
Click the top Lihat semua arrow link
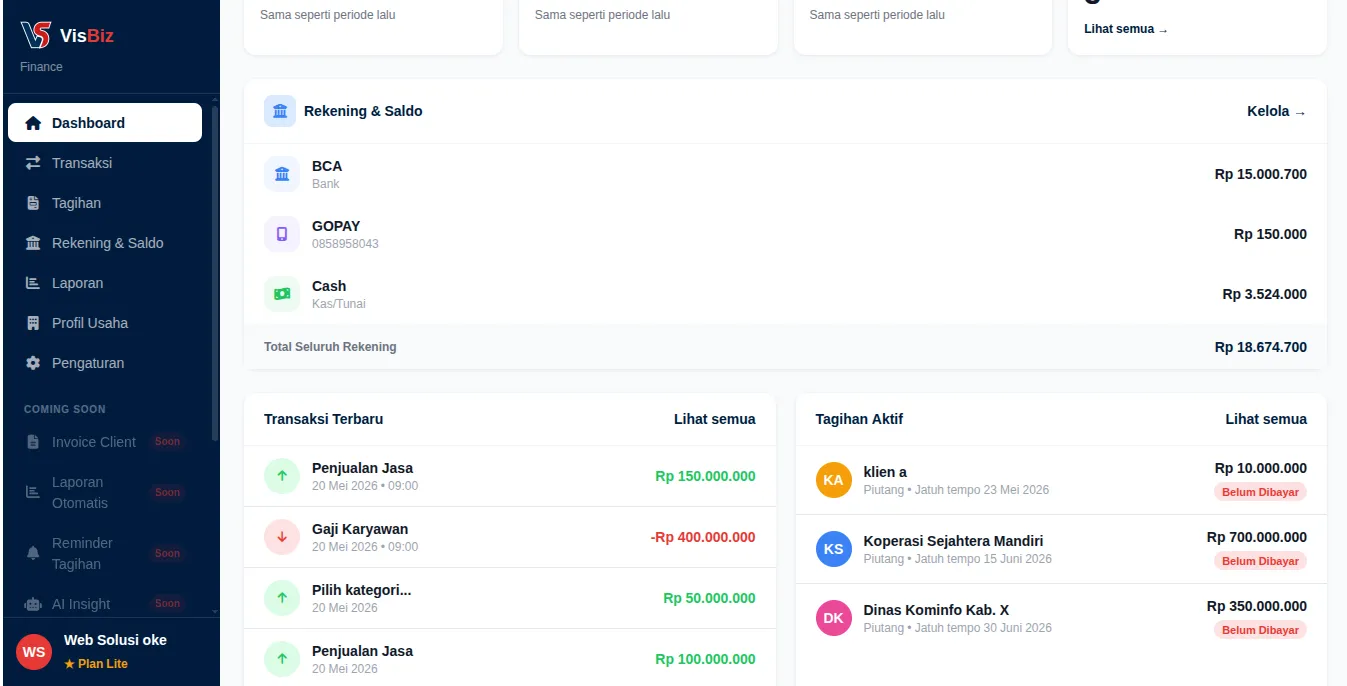[1126, 29]
